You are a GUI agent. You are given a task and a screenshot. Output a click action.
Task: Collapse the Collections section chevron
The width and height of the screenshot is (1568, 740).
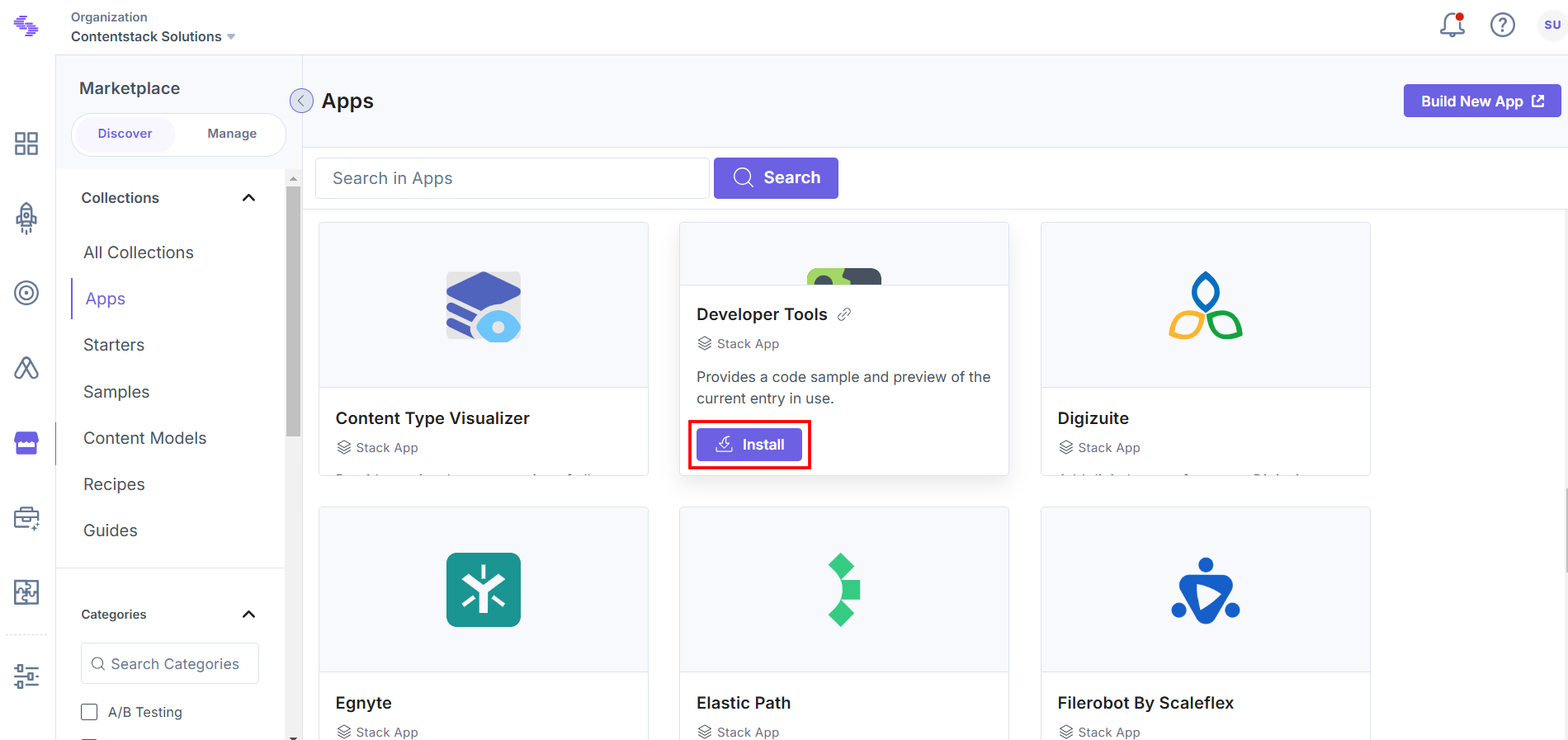tap(248, 198)
